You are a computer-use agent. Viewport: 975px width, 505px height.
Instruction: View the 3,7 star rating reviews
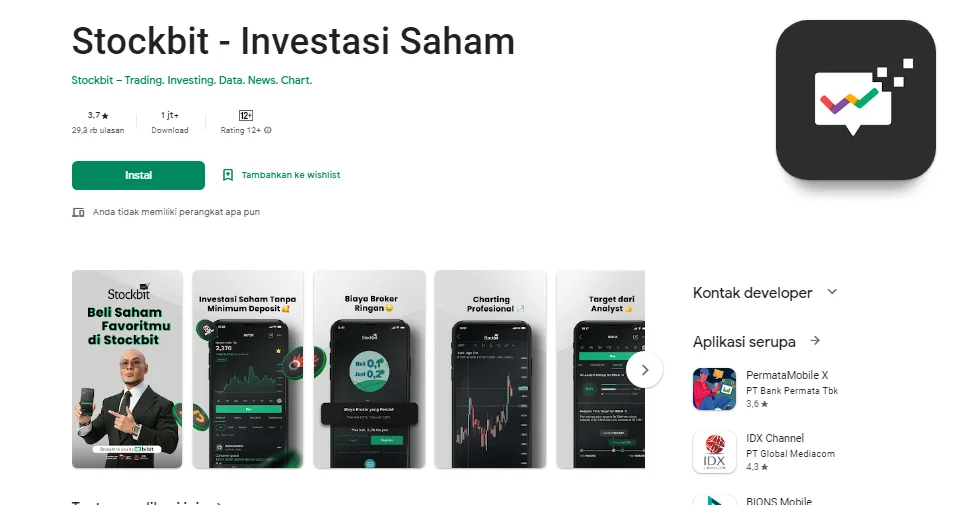(98, 122)
